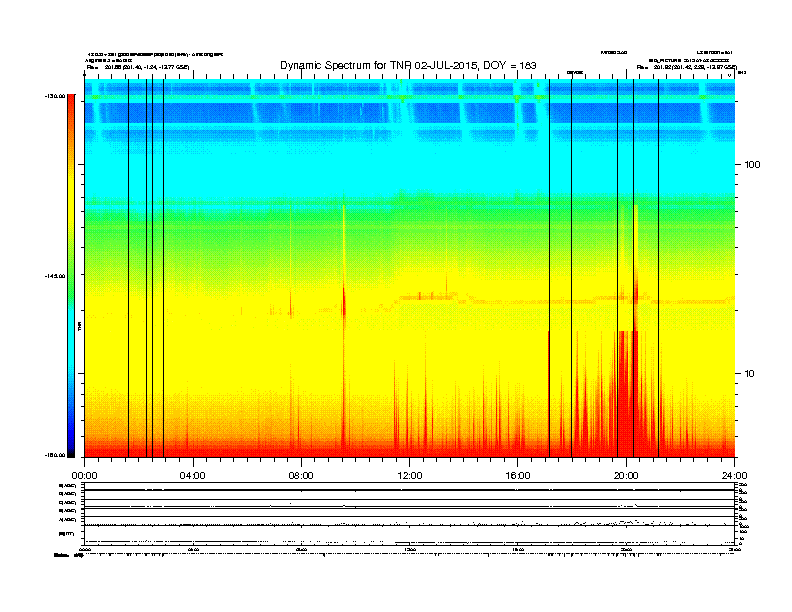The image size is (792, 612).
Task: Select the last vertical marker line, near 21:10
Action: click(x=658, y=268)
